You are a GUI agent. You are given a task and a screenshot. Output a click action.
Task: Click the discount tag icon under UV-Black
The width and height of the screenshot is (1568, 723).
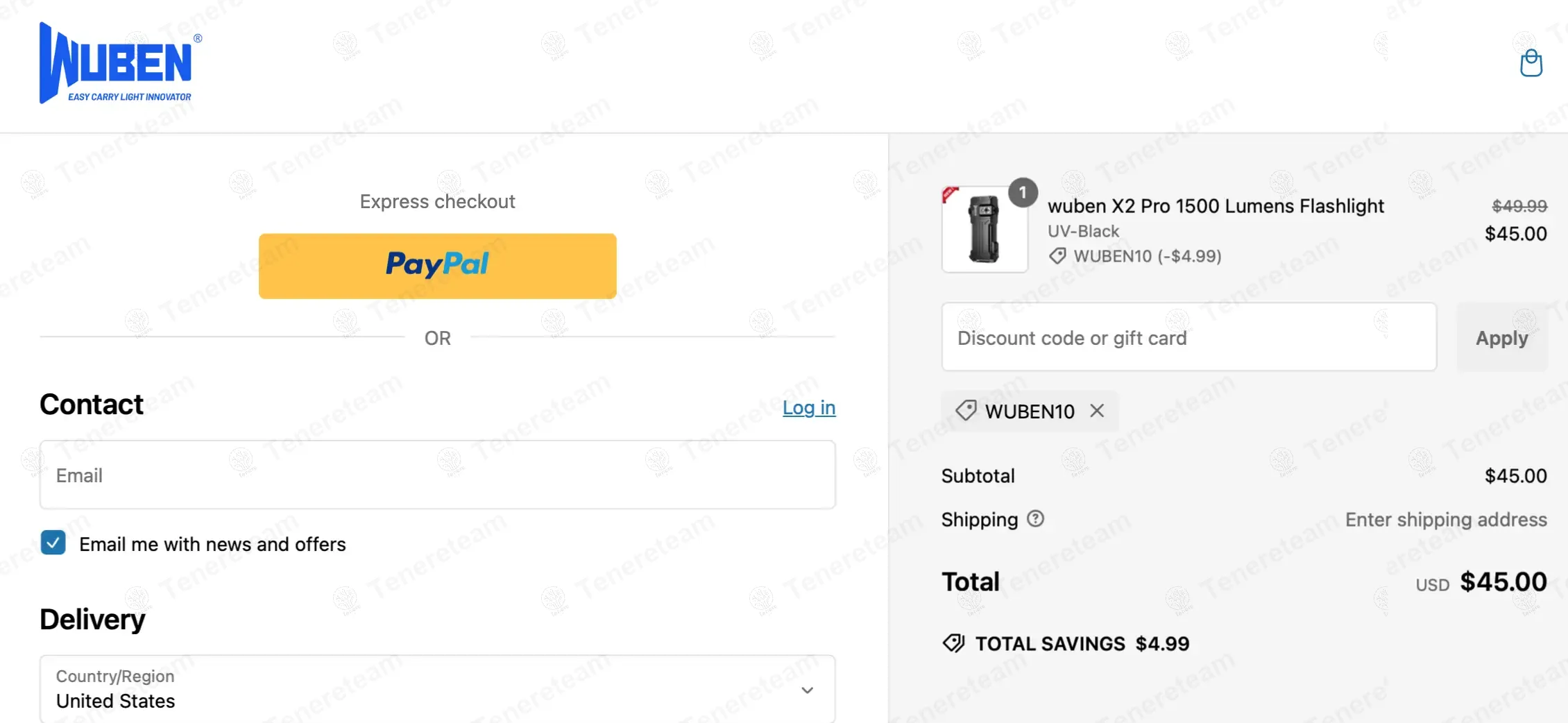click(x=1057, y=256)
